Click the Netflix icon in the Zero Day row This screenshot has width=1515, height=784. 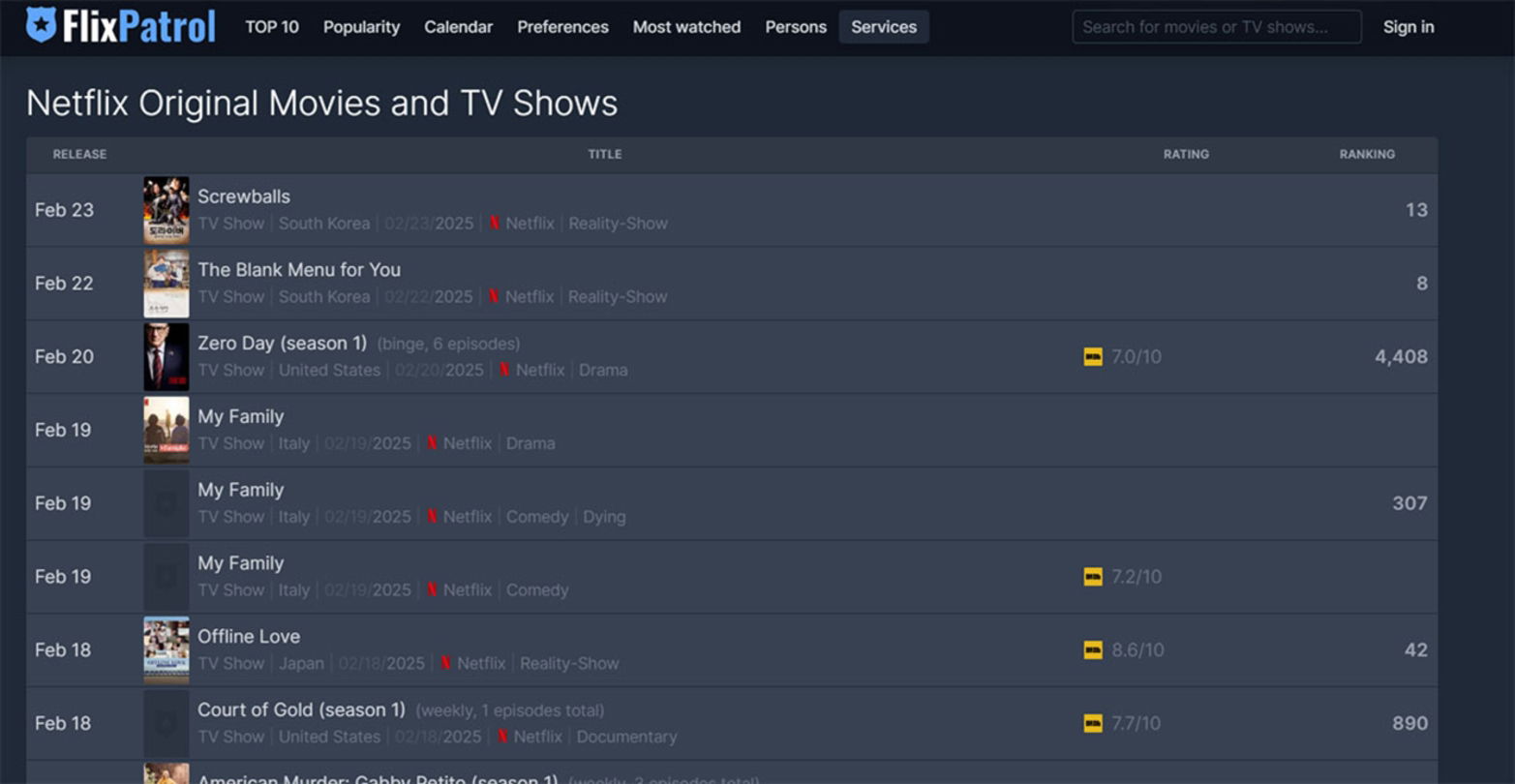[x=504, y=371]
